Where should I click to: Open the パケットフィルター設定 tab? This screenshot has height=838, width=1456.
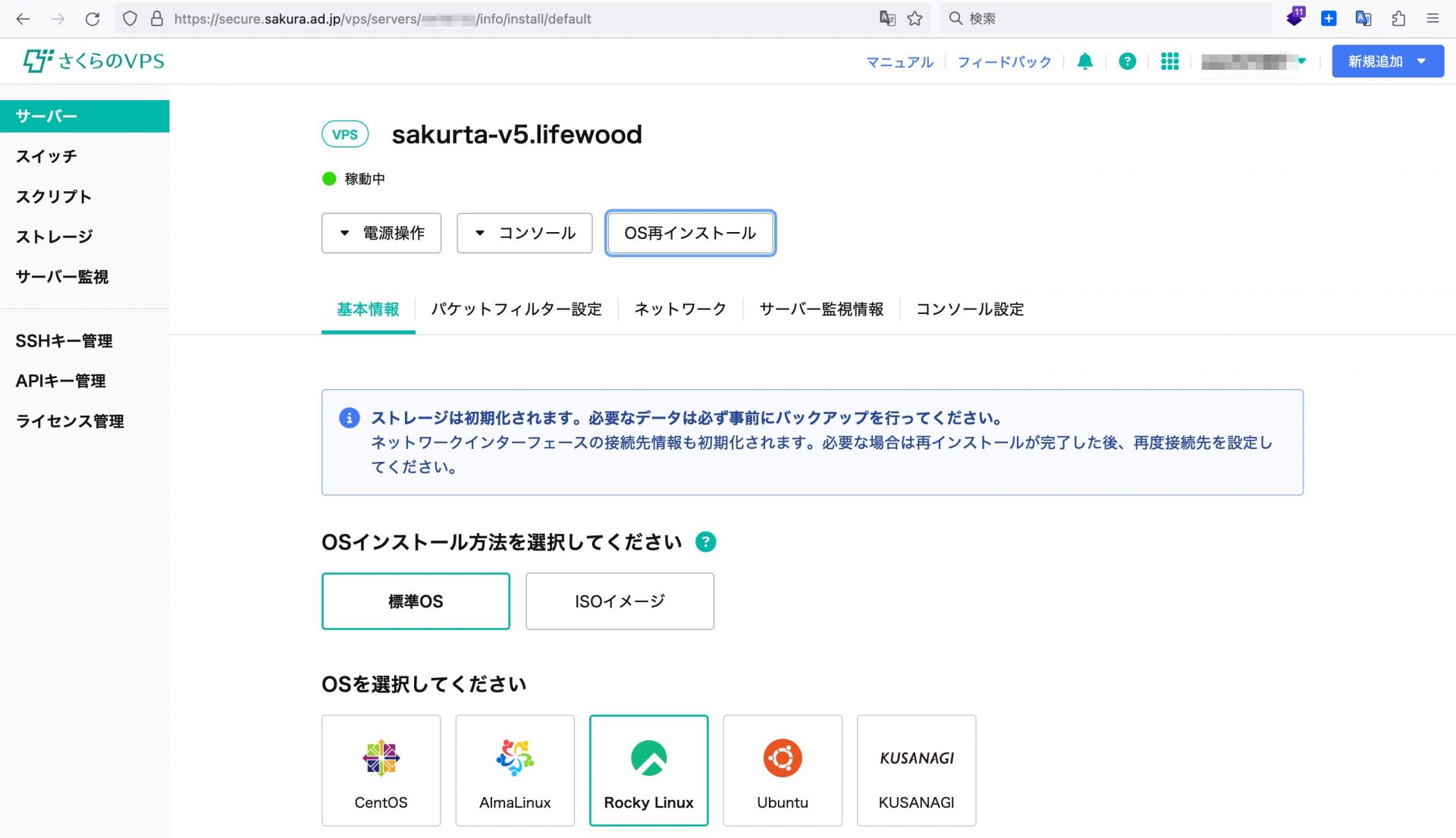[x=516, y=309]
